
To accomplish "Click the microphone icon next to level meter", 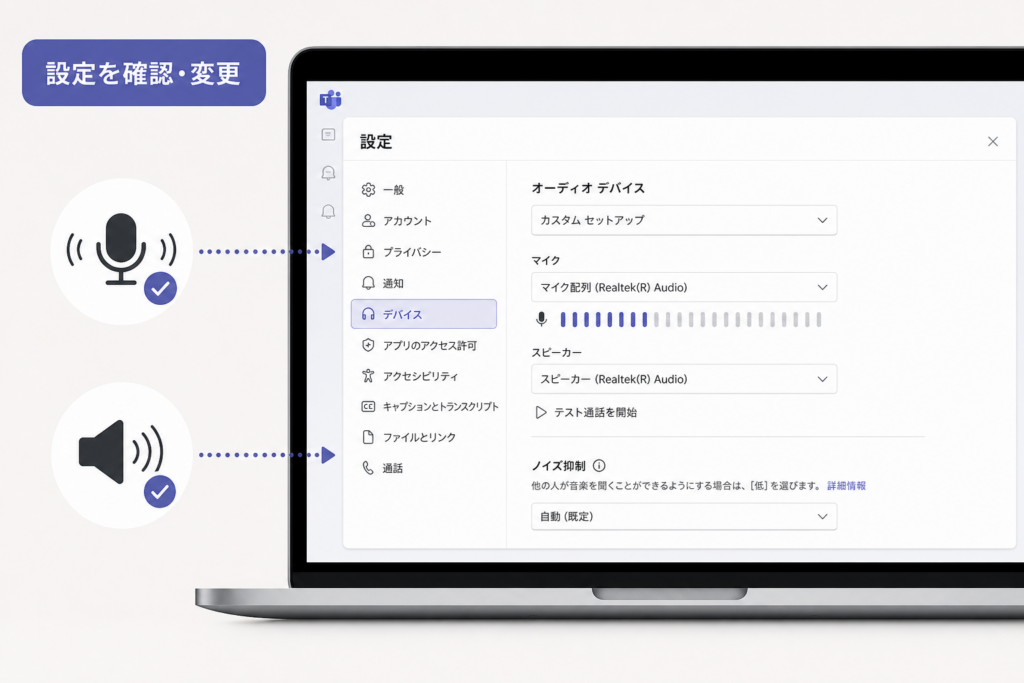I will click(x=541, y=319).
